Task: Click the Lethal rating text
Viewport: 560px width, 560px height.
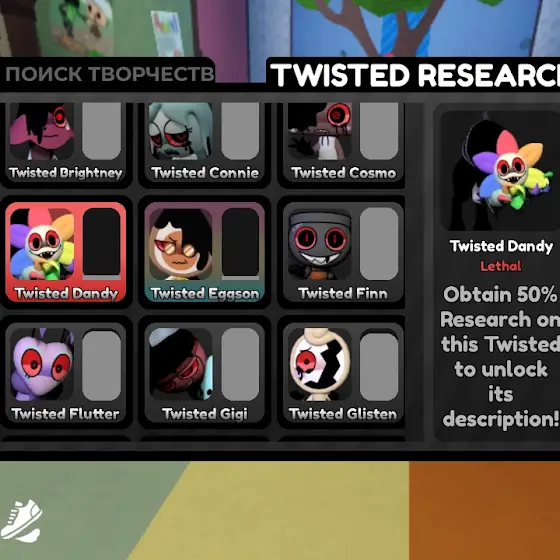Action: pos(500,266)
